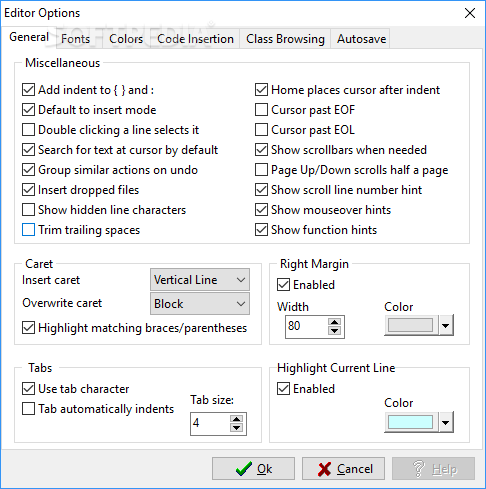Confirm settings with the Ok button
This screenshot has width=486, height=489.
tap(253, 469)
